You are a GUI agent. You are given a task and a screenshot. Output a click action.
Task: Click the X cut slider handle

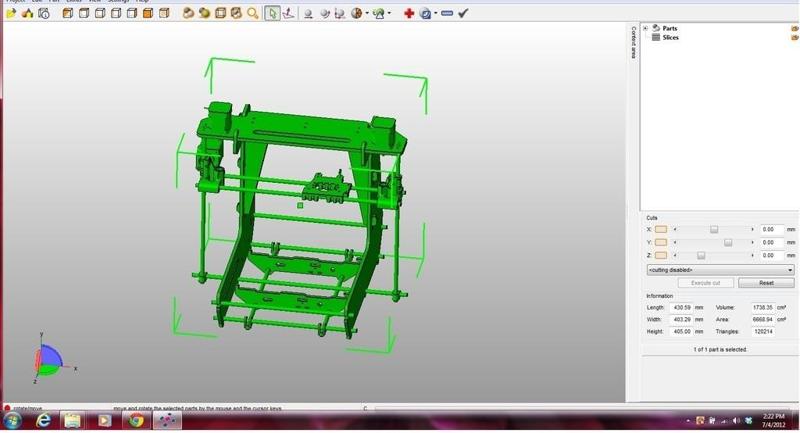[x=714, y=230]
